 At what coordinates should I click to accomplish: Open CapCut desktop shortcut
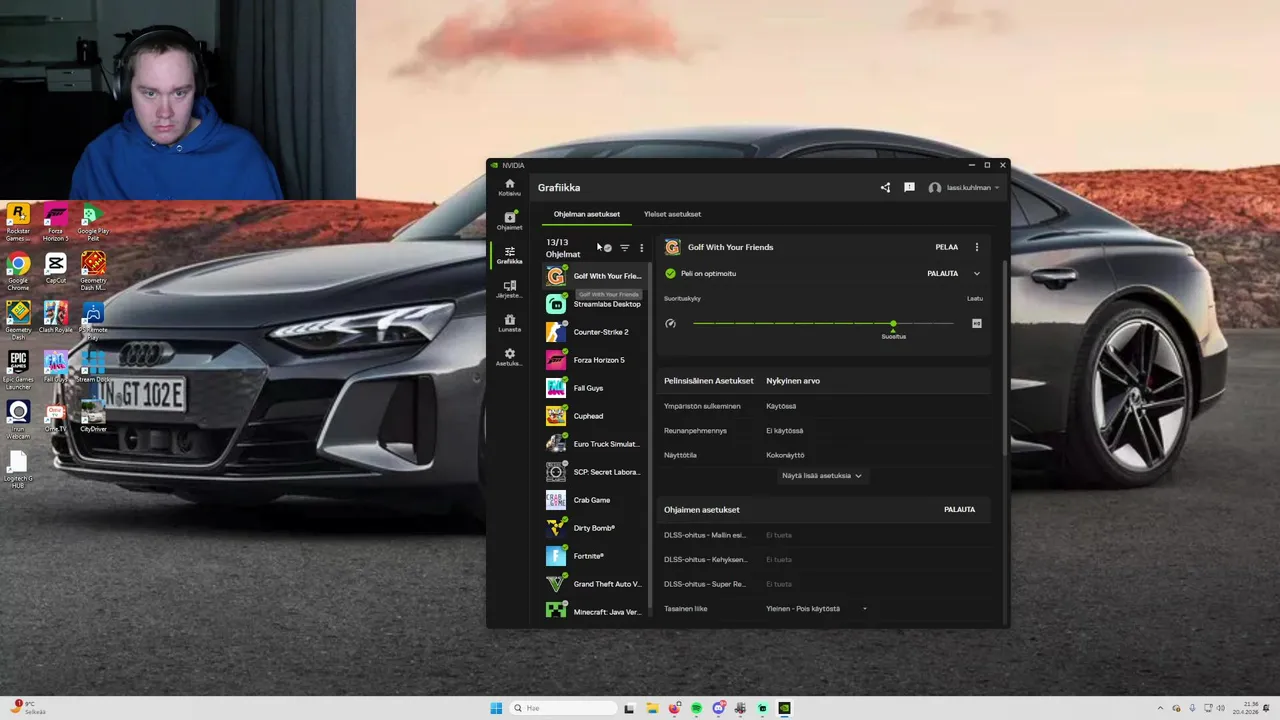[x=55, y=268]
